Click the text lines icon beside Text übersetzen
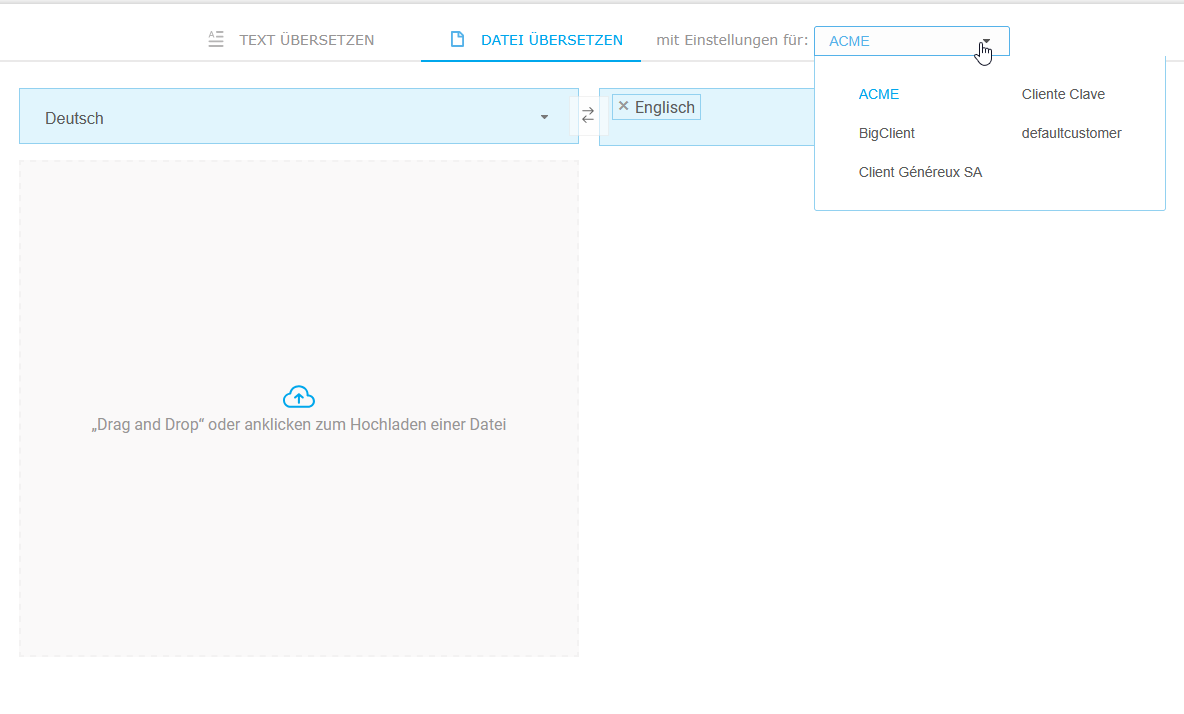 click(x=216, y=39)
